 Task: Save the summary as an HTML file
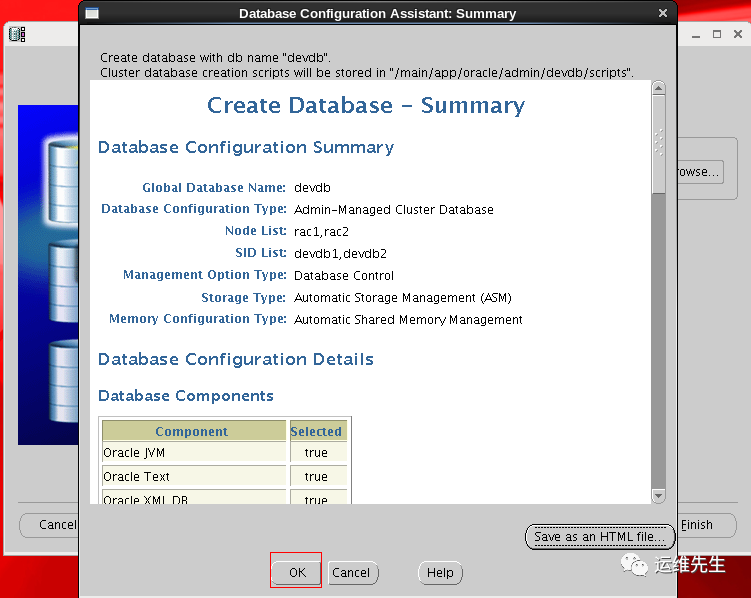(598, 537)
